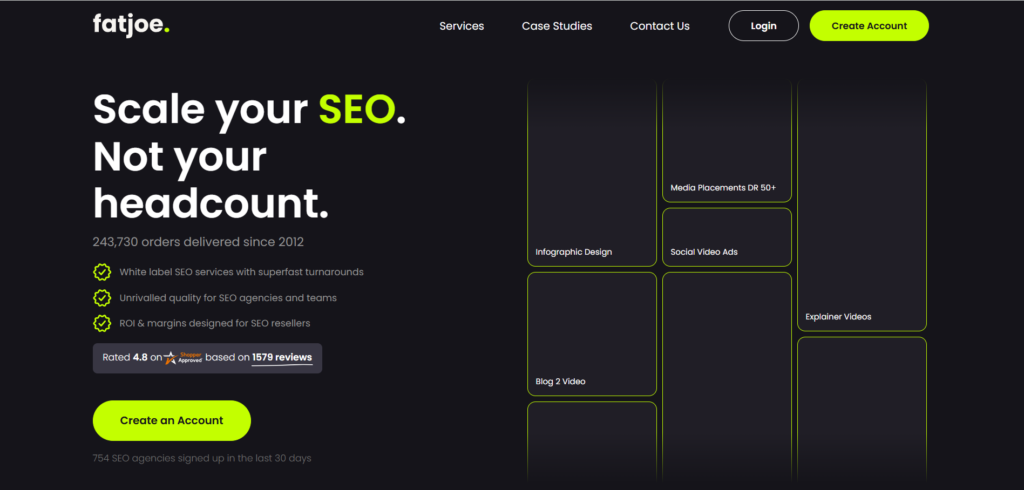Click checkmark badge beside Unrivalled quality
Viewport: 1024px width, 490px height.
[x=102, y=297]
